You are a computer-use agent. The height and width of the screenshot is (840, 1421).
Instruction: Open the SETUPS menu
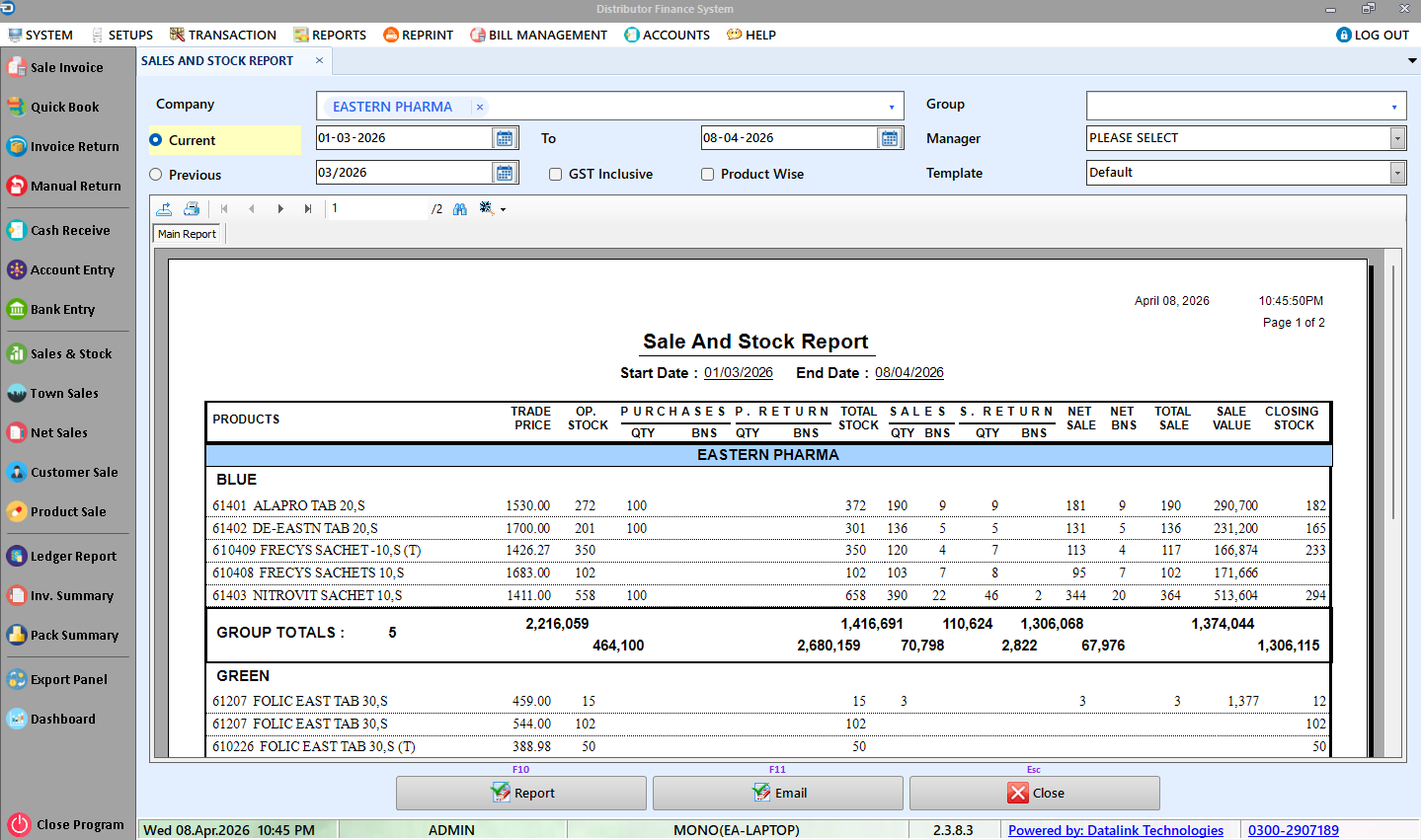[122, 35]
